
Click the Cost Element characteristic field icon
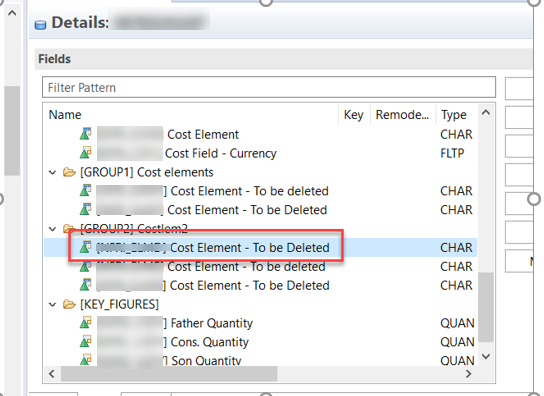(85, 134)
